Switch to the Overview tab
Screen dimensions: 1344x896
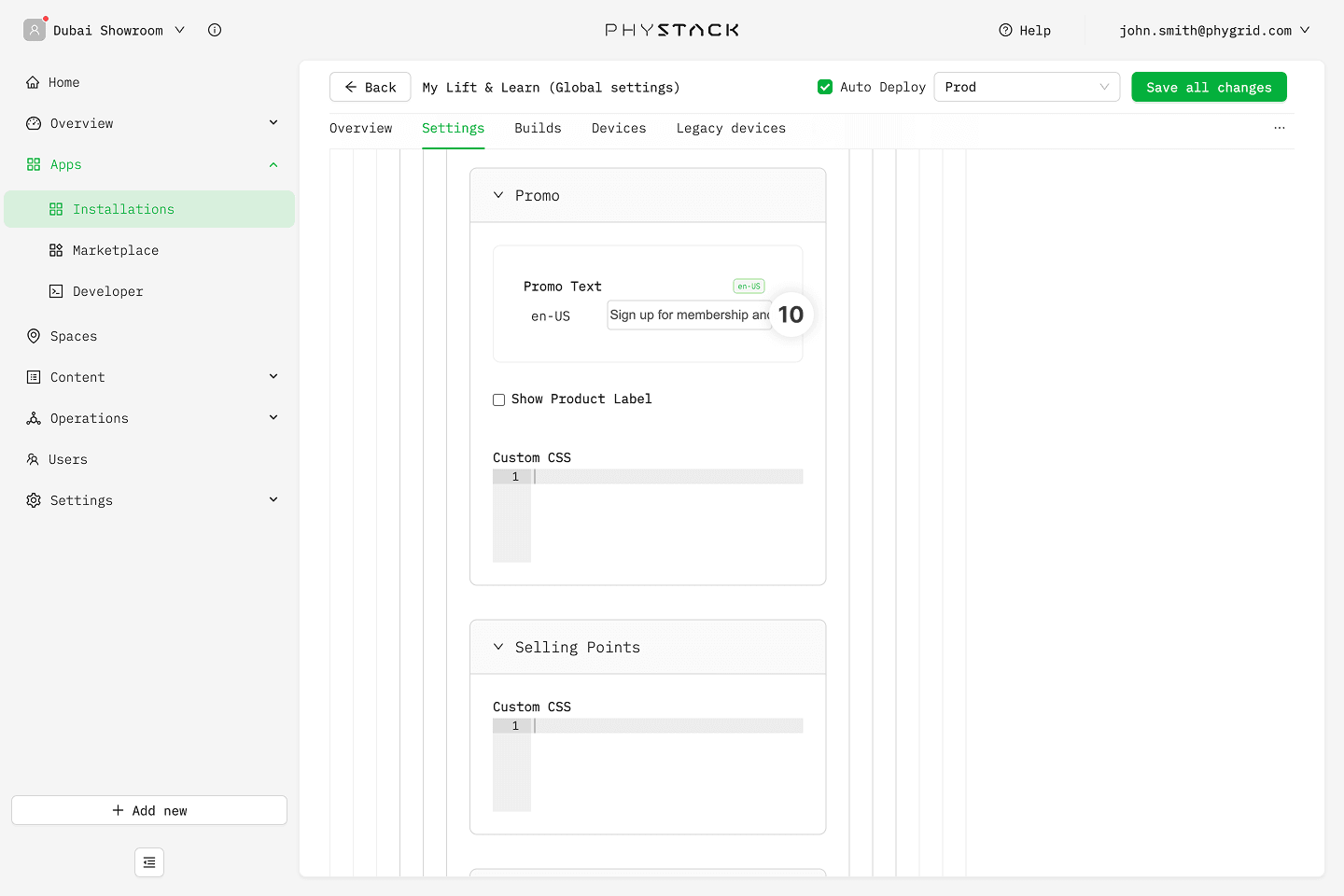click(x=361, y=128)
